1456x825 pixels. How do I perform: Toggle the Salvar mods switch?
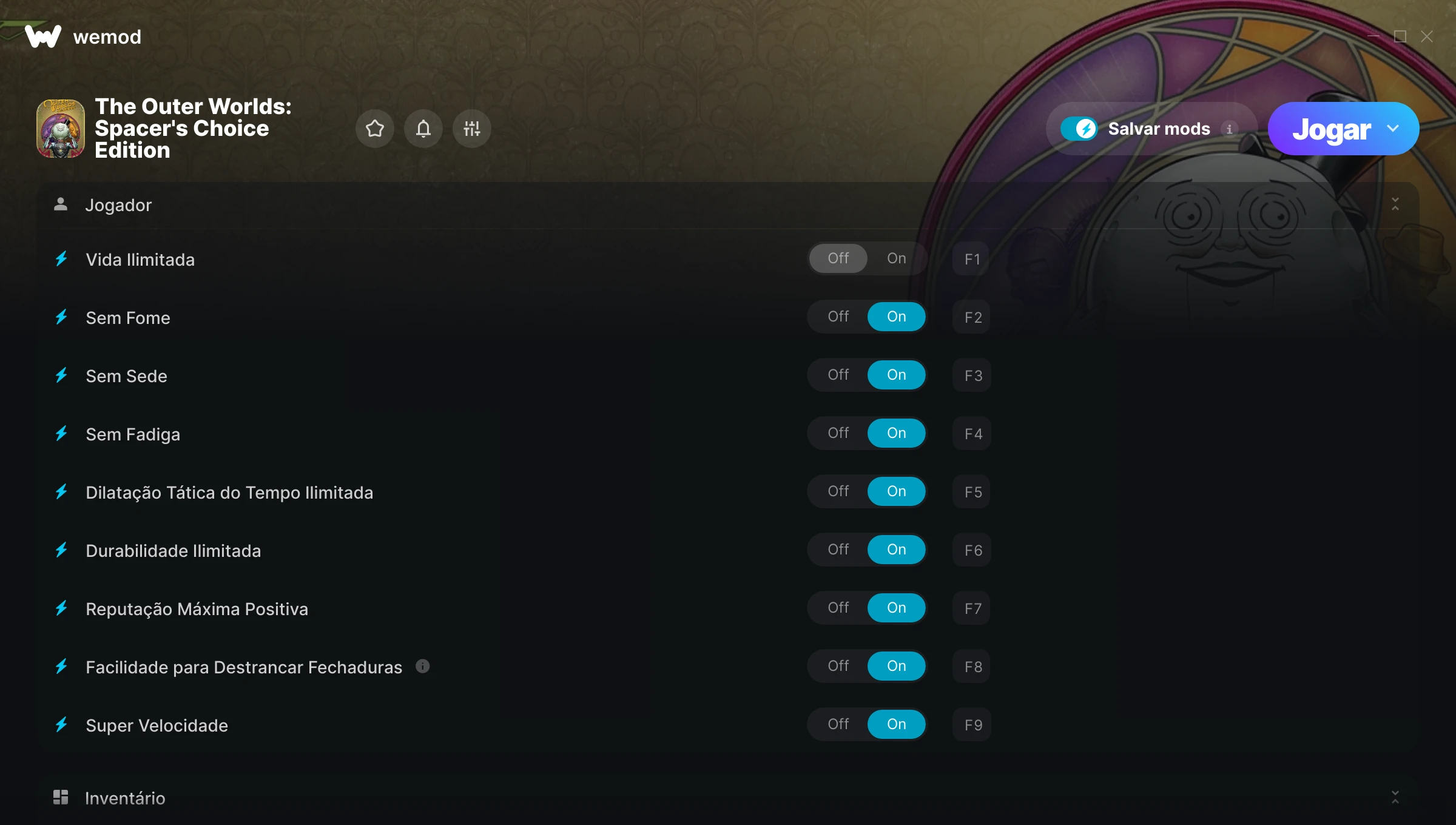tap(1079, 129)
